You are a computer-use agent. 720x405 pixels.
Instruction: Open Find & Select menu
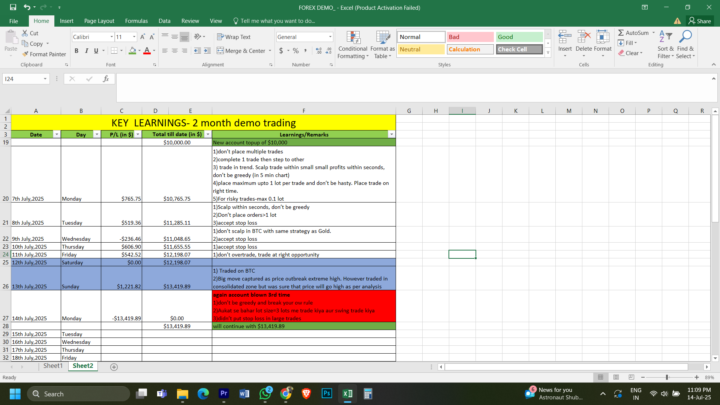685,45
